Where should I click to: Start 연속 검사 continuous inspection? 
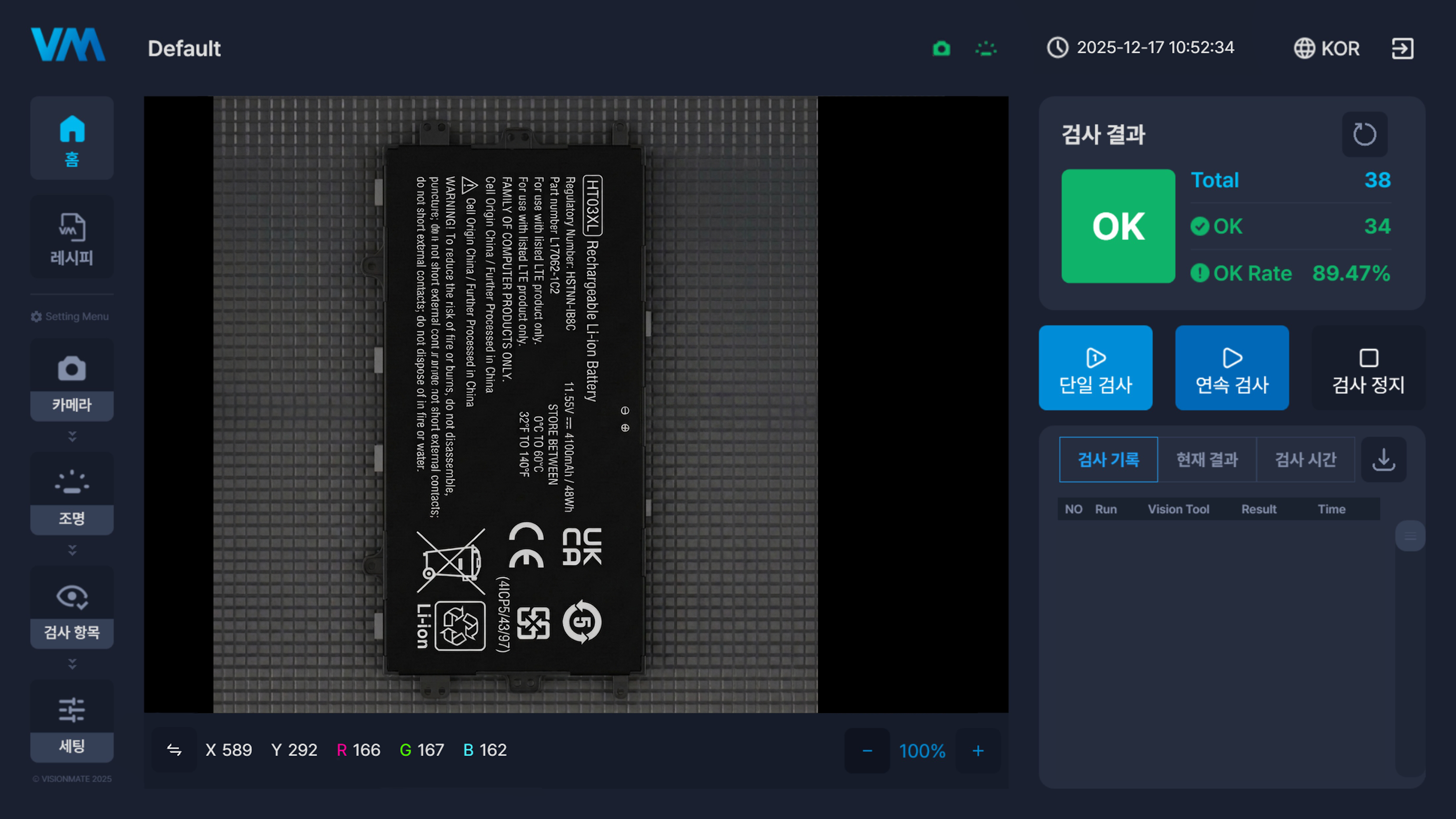pos(1232,368)
